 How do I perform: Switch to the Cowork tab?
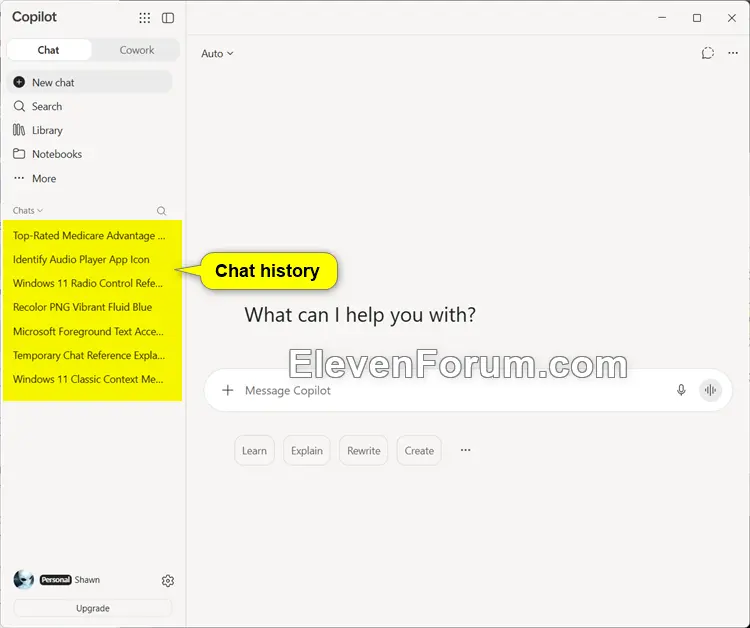[x=136, y=50]
